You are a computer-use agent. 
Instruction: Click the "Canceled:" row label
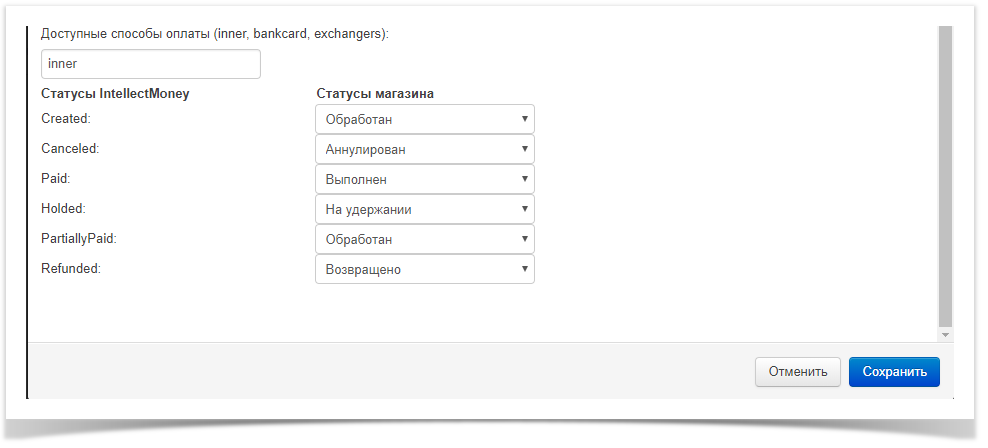tap(70, 149)
